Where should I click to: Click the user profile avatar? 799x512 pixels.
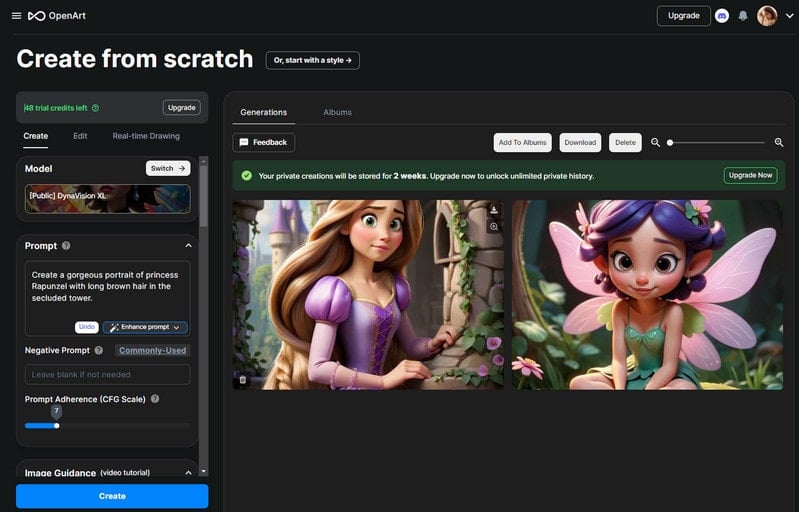click(x=766, y=16)
